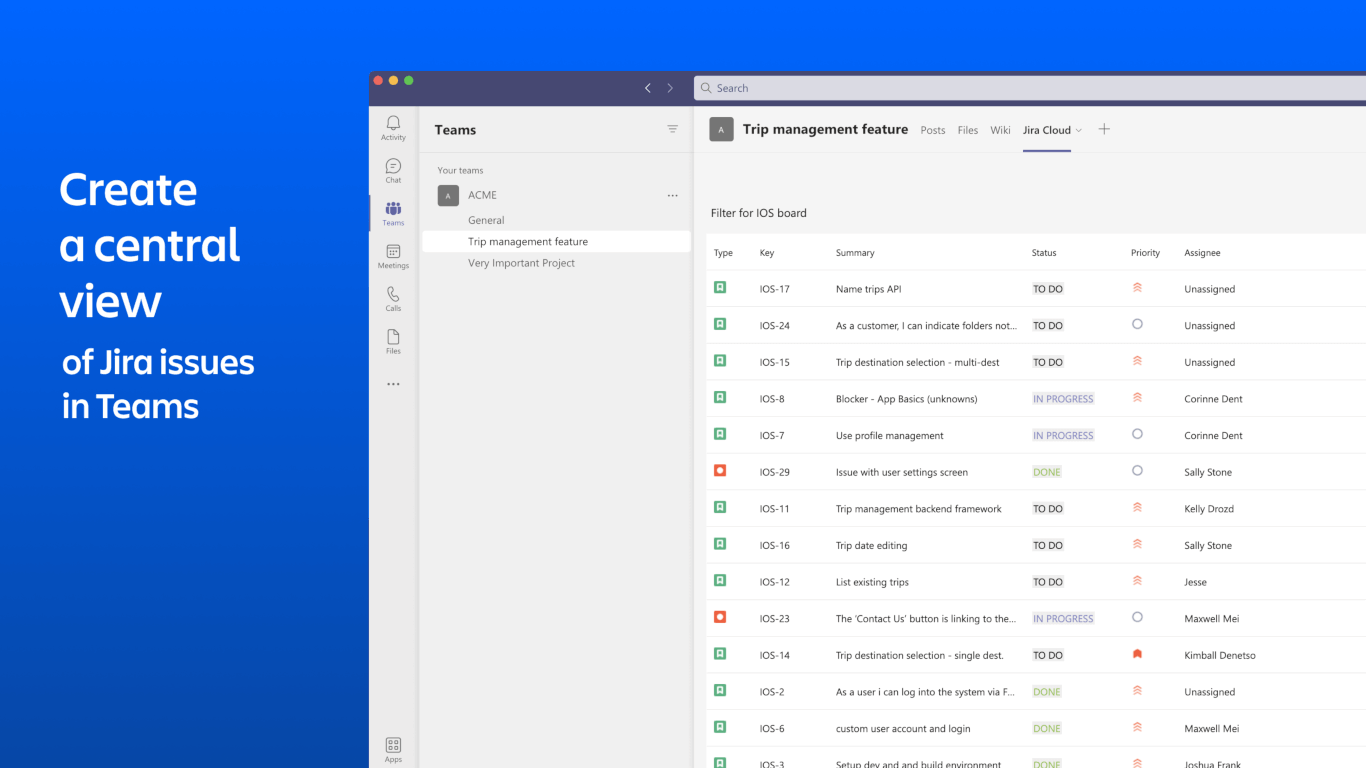The width and height of the screenshot is (1366, 768).
Task: Click priority icon for IOS-14
Action: tap(1137, 654)
